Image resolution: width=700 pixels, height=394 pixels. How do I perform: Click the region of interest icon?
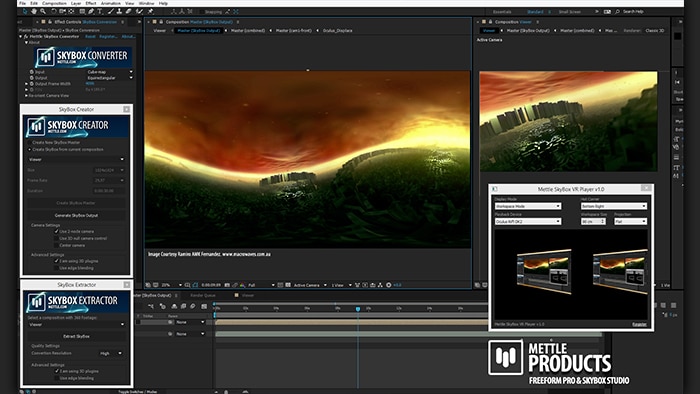pyautogui.click(x=279, y=285)
